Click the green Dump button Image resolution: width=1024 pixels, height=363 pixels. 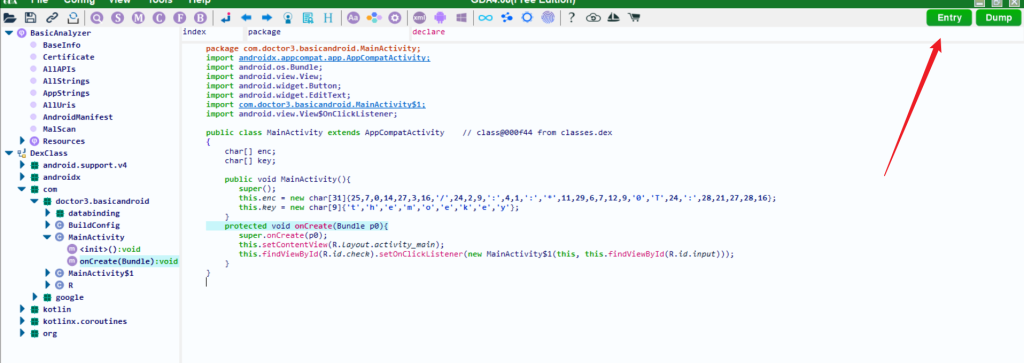[x=999, y=18]
